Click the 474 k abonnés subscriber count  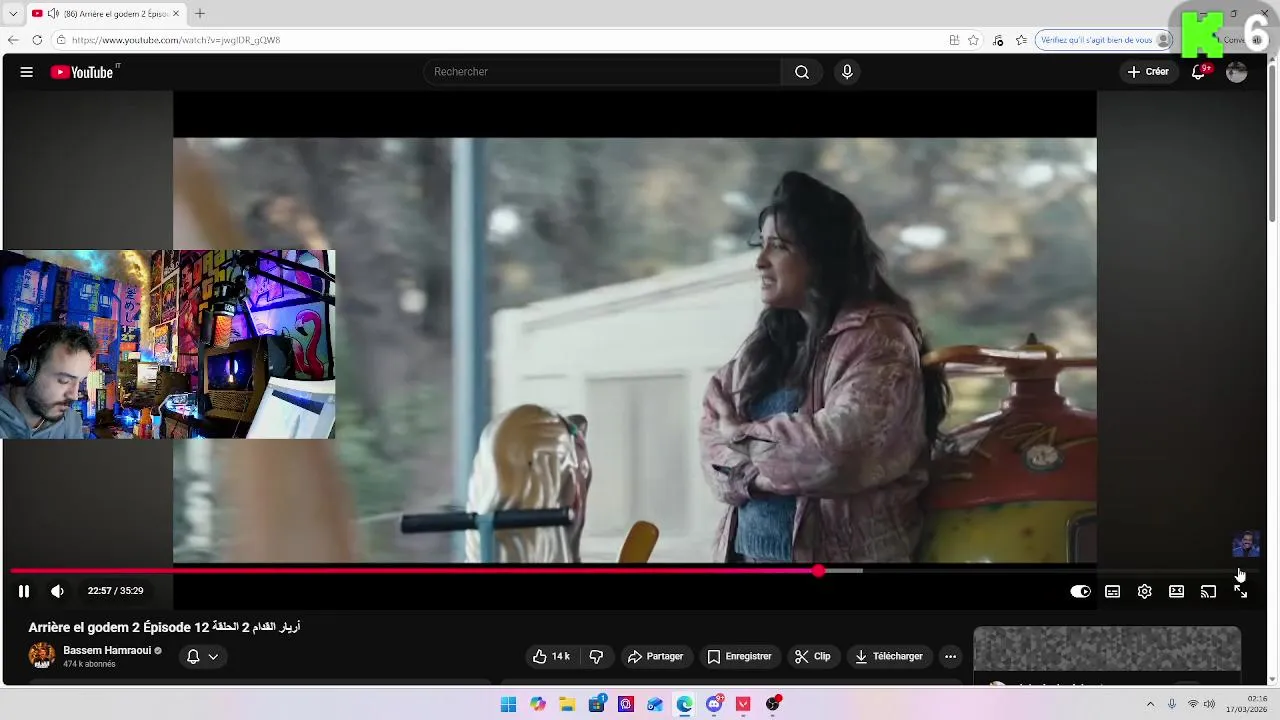pyautogui.click(x=90, y=664)
